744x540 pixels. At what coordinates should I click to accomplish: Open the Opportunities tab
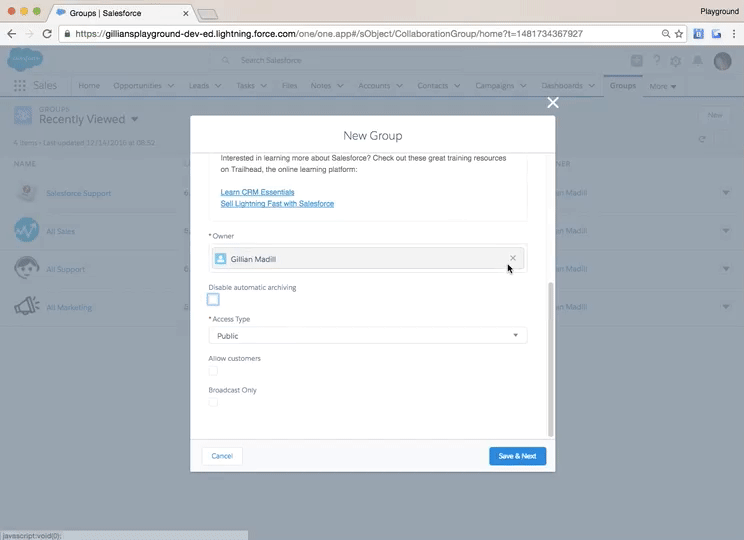click(x=137, y=85)
